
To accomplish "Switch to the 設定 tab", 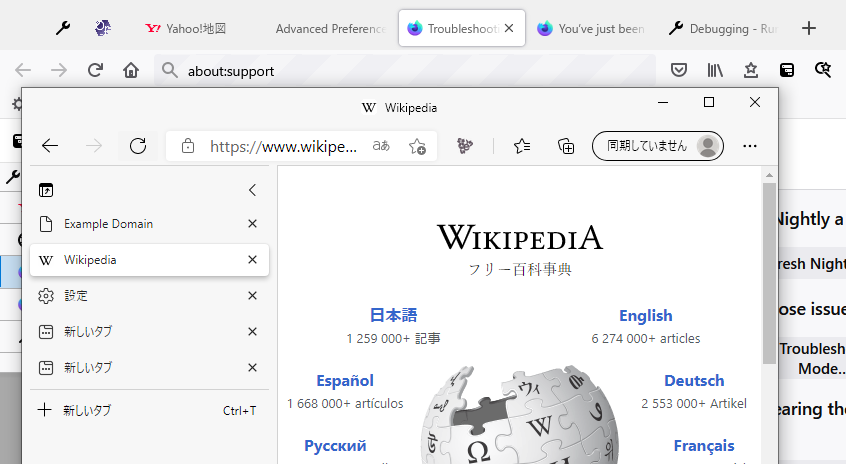I will [149, 296].
